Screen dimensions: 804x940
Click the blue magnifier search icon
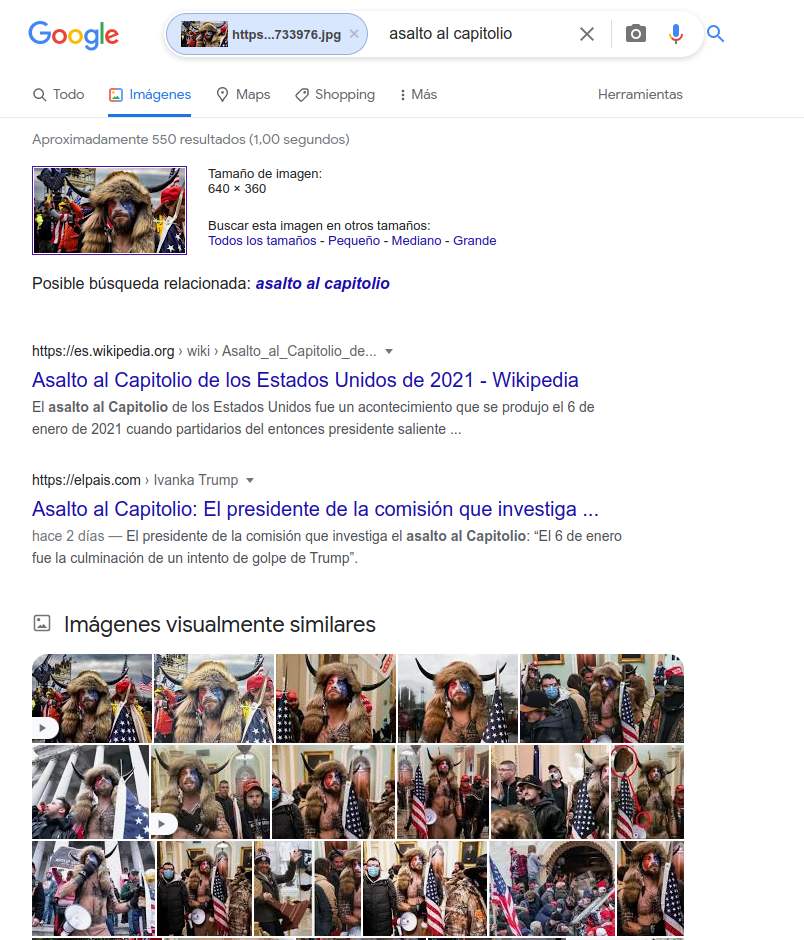pyautogui.click(x=715, y=34)
